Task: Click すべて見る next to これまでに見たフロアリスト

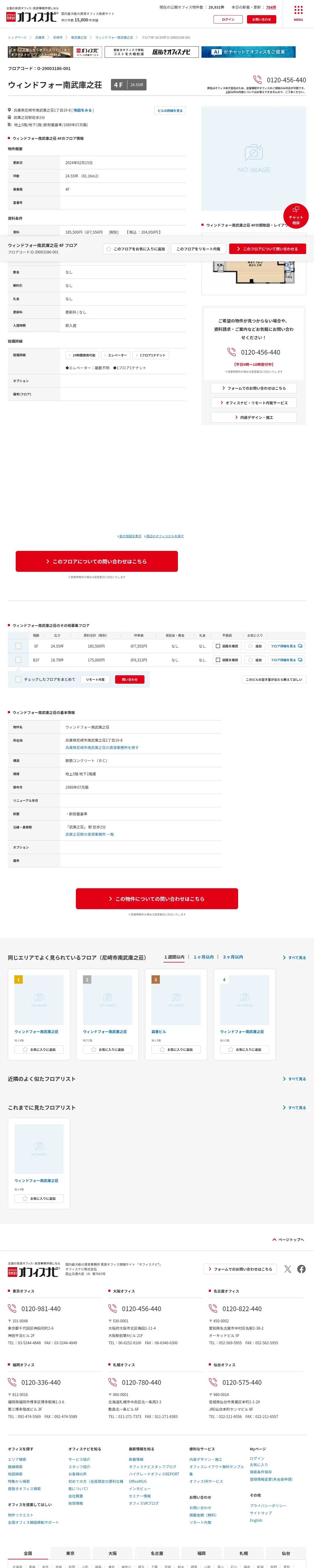Action: point(294,1107)
